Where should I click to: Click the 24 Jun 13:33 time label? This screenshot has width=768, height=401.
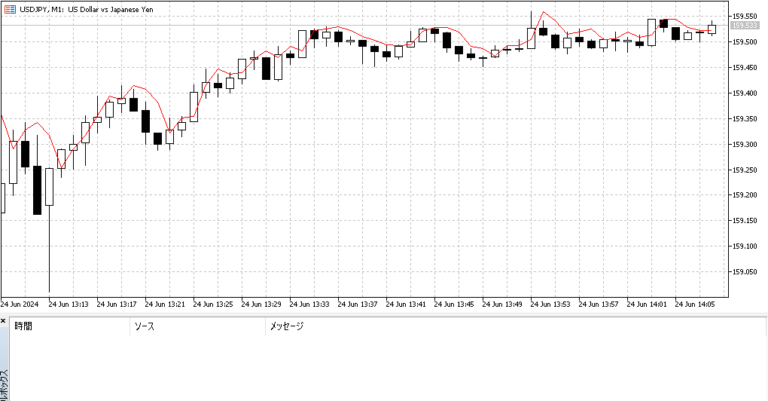pyautogui.click(x=310, y=304)
